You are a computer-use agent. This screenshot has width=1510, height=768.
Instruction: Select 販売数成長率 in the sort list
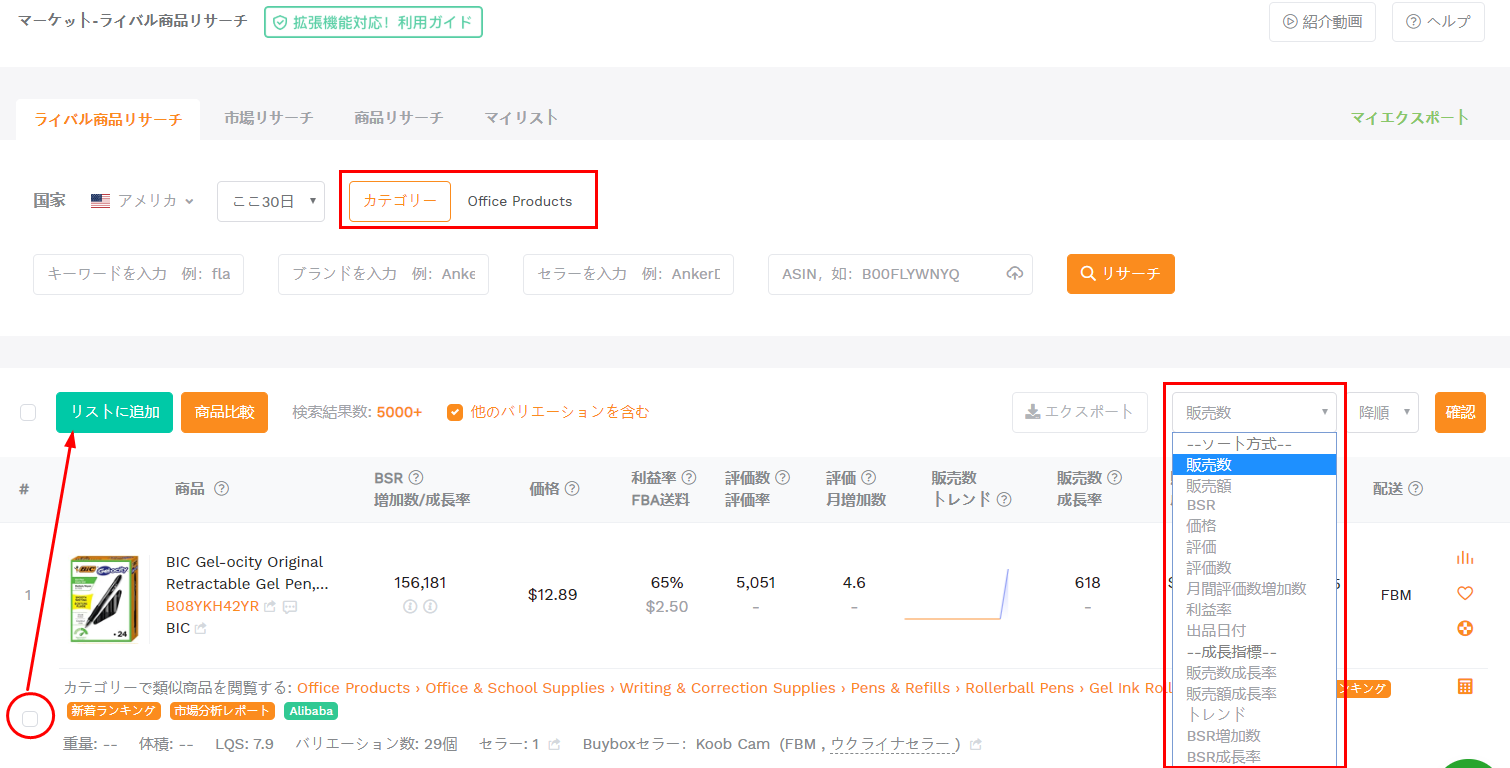(x=1255, y=673)
